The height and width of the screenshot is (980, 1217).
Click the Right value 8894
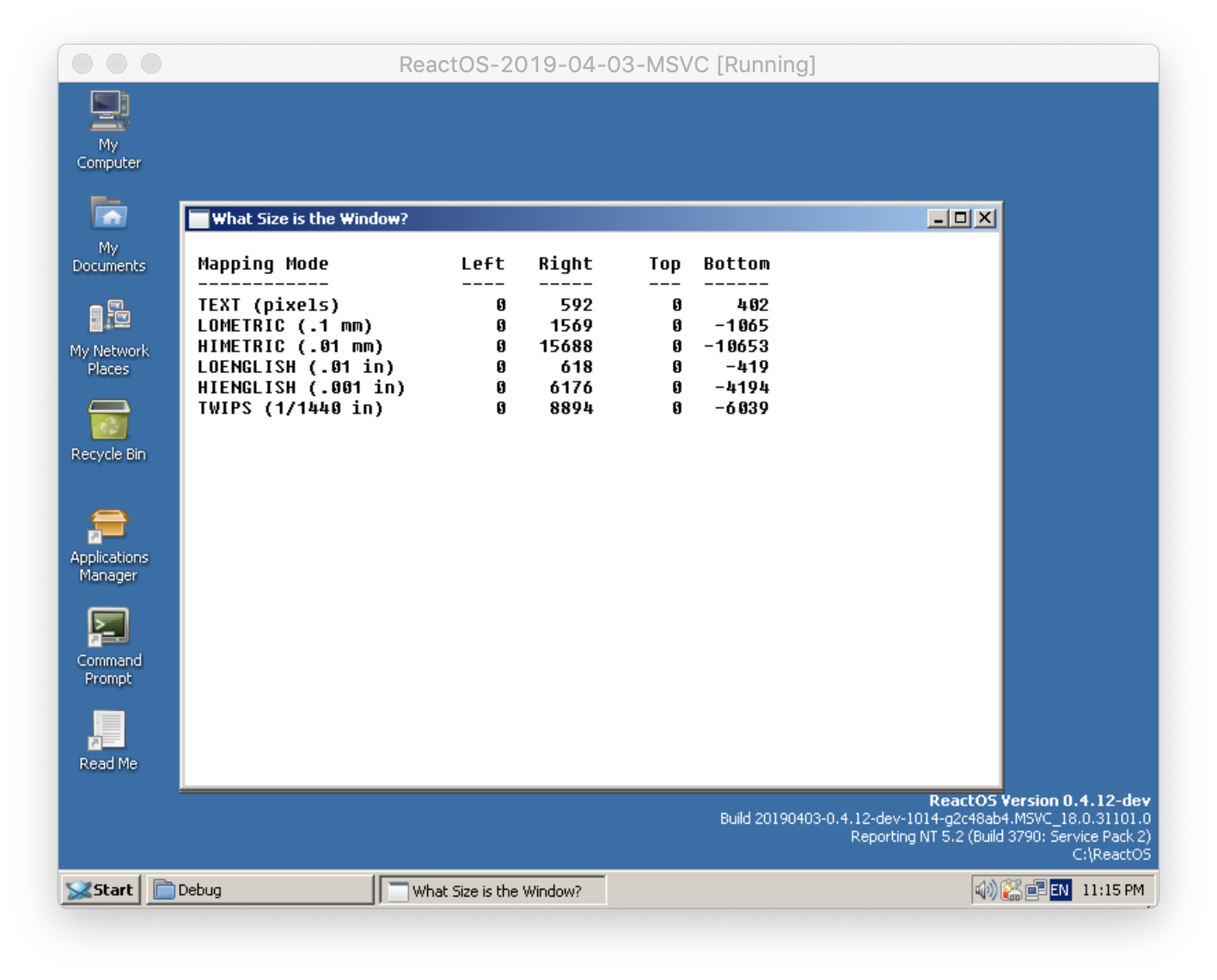click(572, 408)
